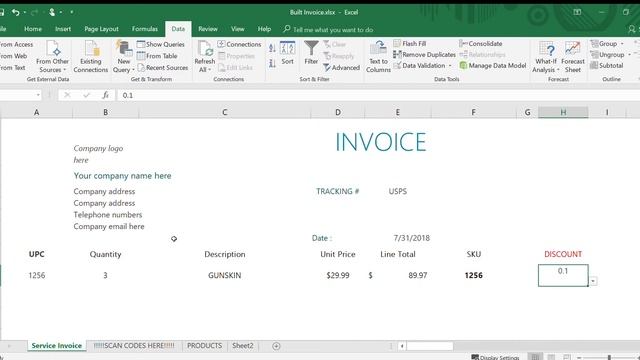Open the DISCOUNT cell dropdown arrow

click(x=593, y=281)
